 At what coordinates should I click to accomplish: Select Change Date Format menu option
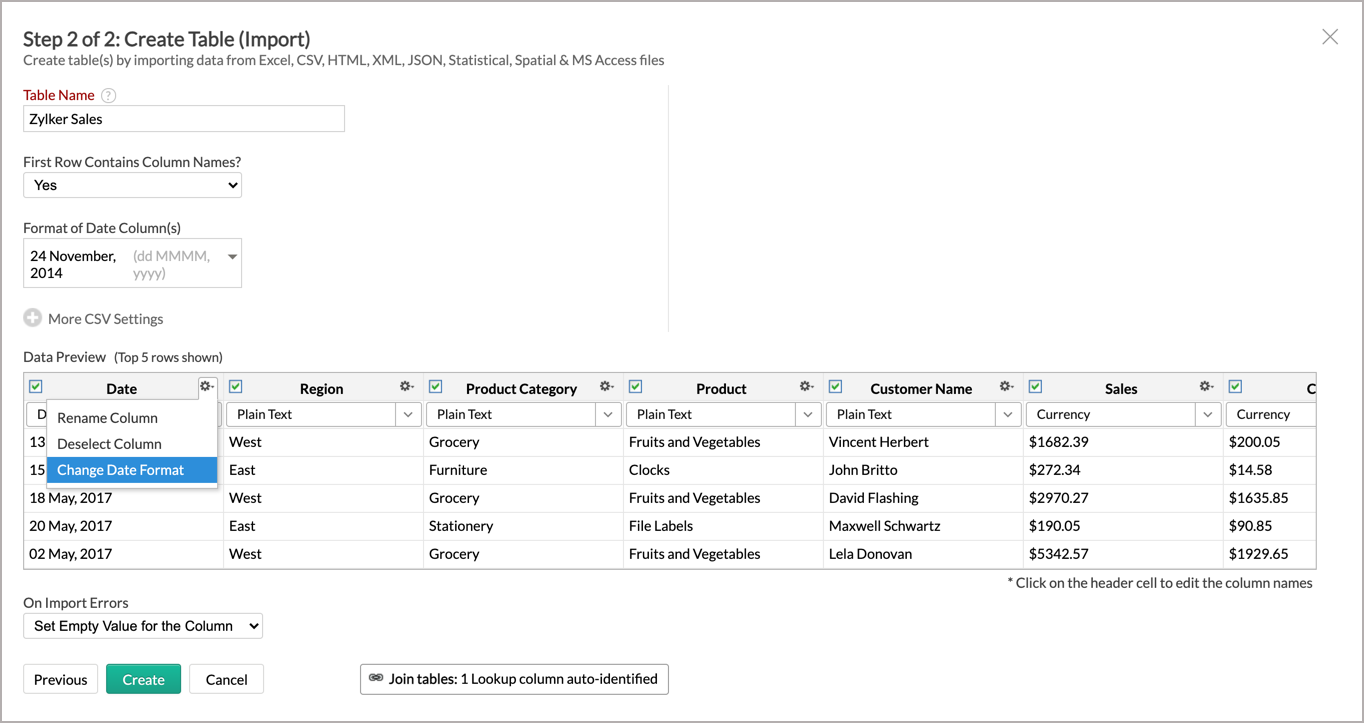(x=121, y=470)
